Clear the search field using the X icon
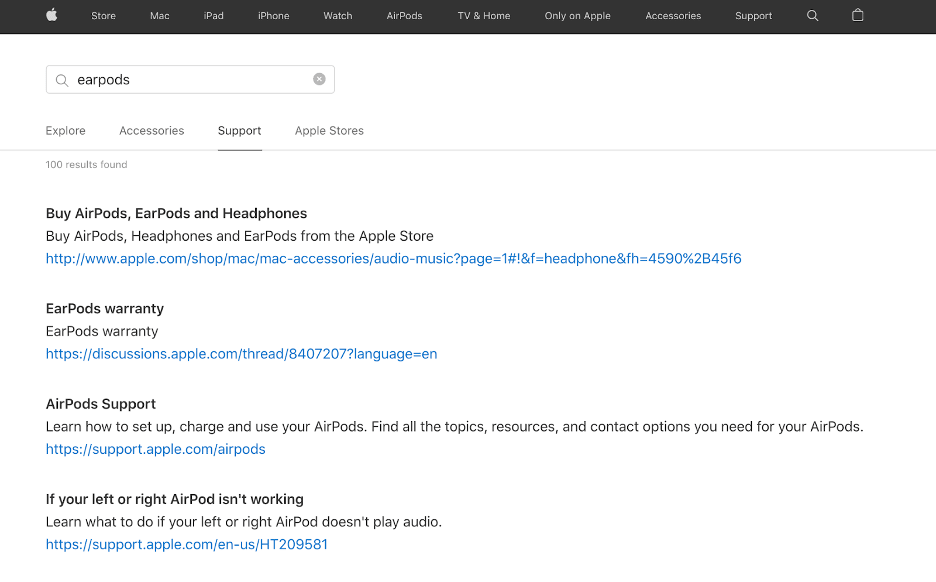936x582 pixels. [319, 78]
